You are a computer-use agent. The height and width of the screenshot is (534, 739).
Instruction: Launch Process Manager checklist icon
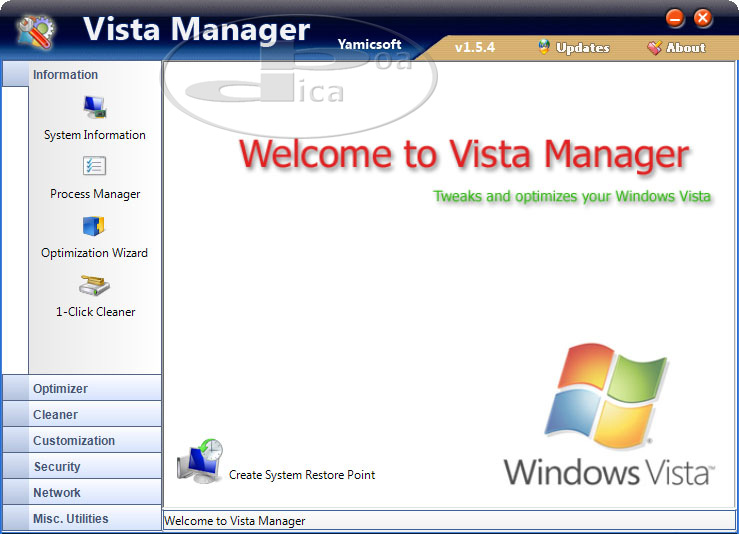coord(94,167)
